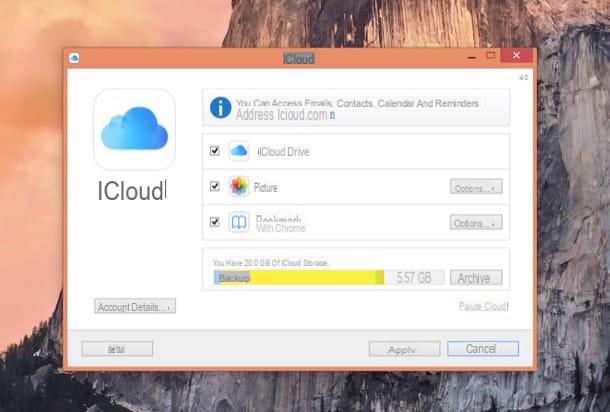The height and width of the screenshot is (412, 610).
Task: Click the Cancel button
Action: (483, 349)
